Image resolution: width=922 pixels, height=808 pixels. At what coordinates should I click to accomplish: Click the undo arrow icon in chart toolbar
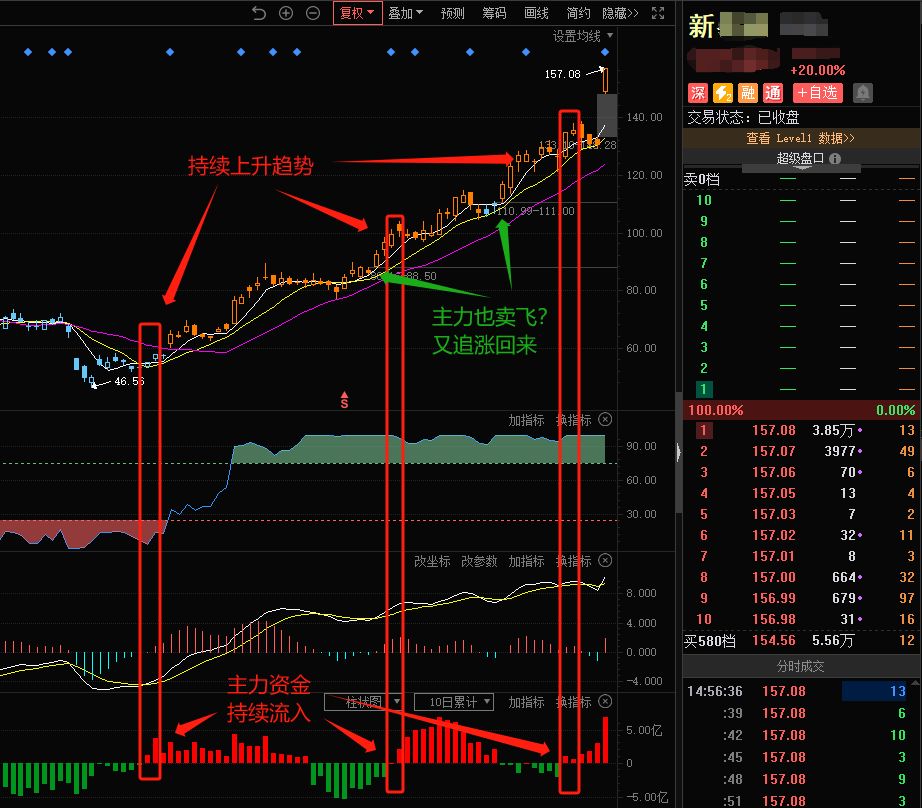pyautogui.click(x=259, y=13)
